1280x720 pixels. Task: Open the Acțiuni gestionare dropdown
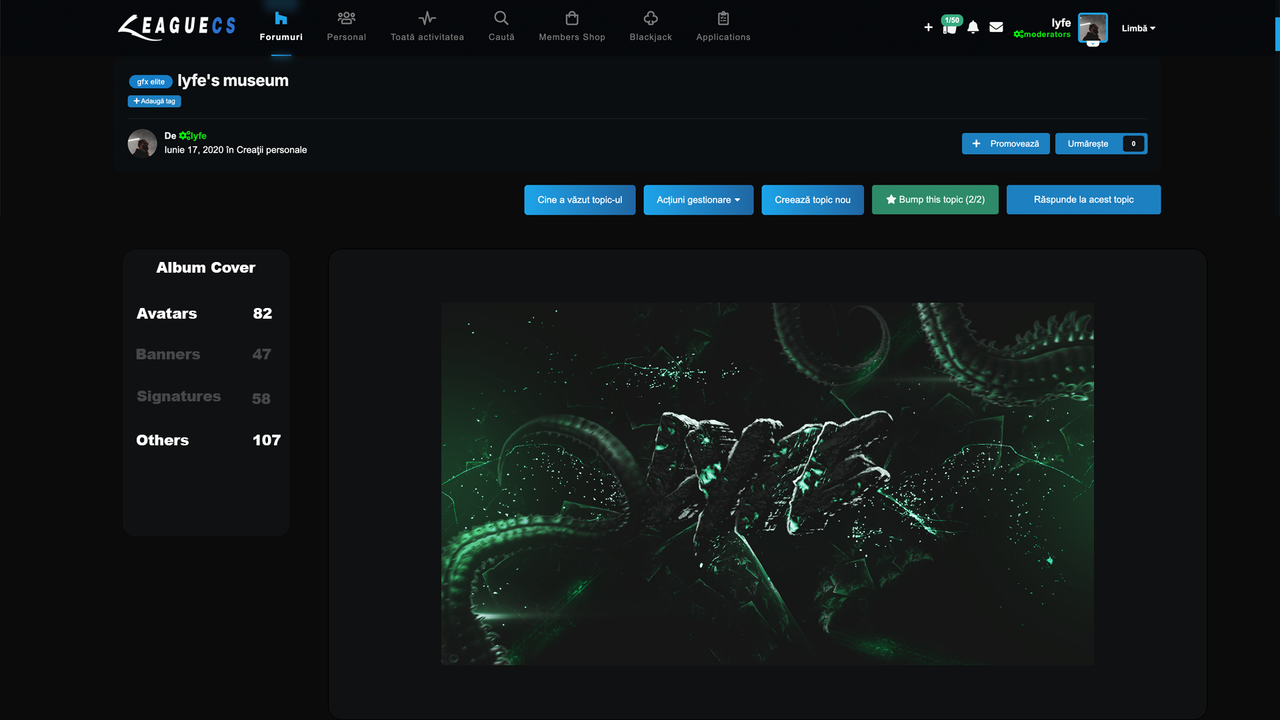tap(699, 200)
